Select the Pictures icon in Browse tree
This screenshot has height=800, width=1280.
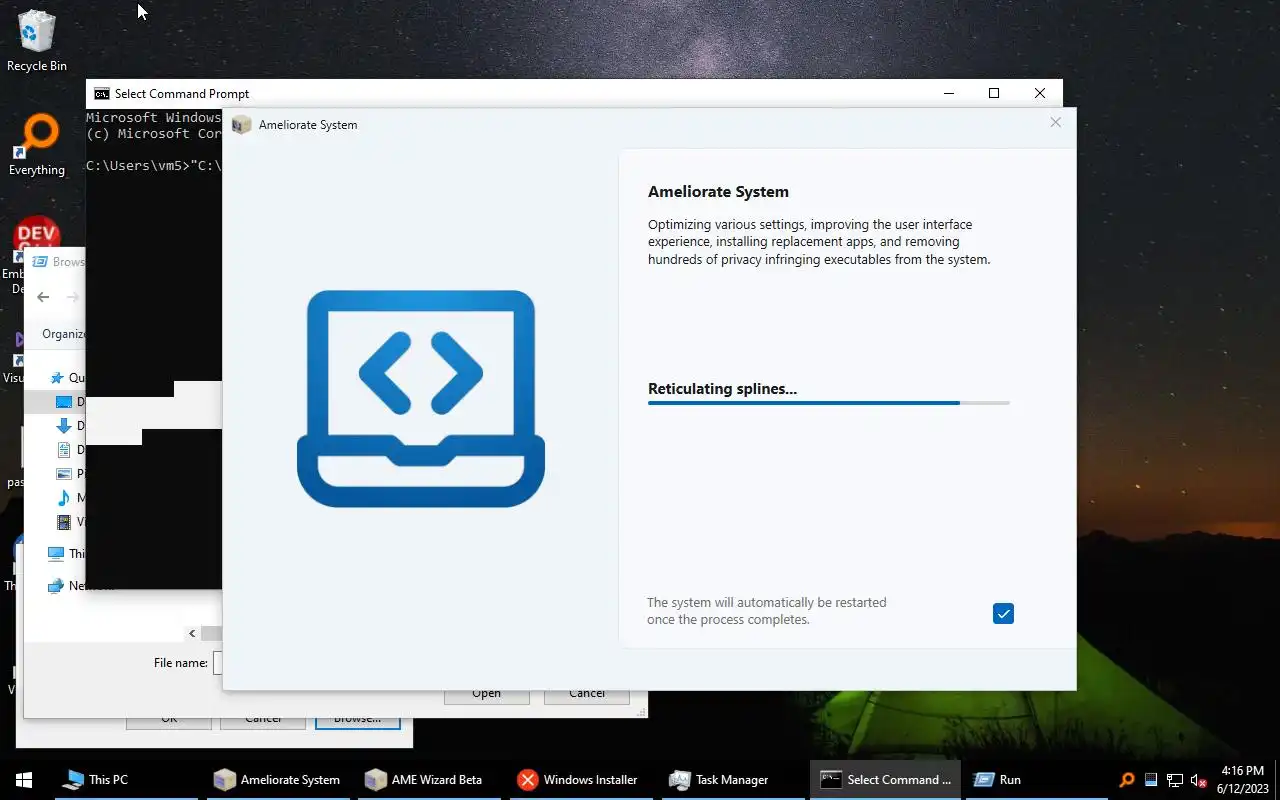[x=64, y=474]
